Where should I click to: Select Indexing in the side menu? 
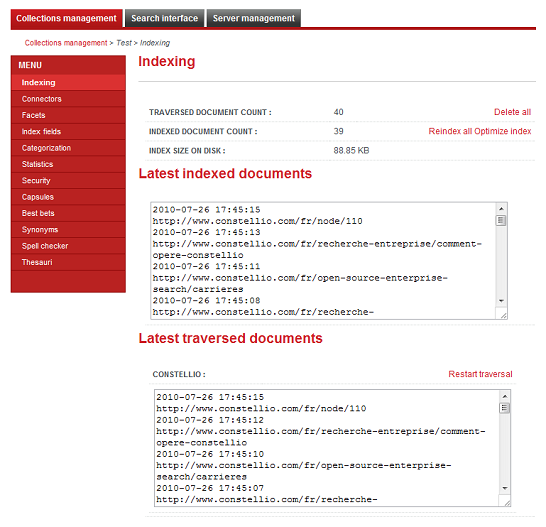tap(68, 83)
